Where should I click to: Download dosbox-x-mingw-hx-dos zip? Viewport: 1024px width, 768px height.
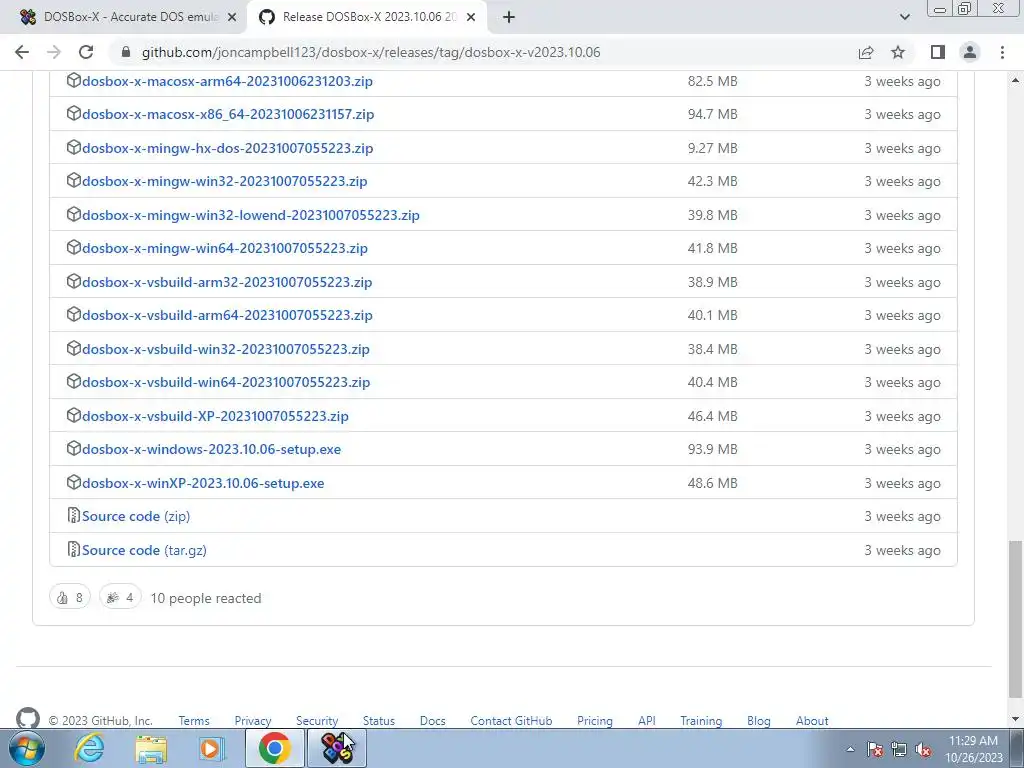coord(227,148)
